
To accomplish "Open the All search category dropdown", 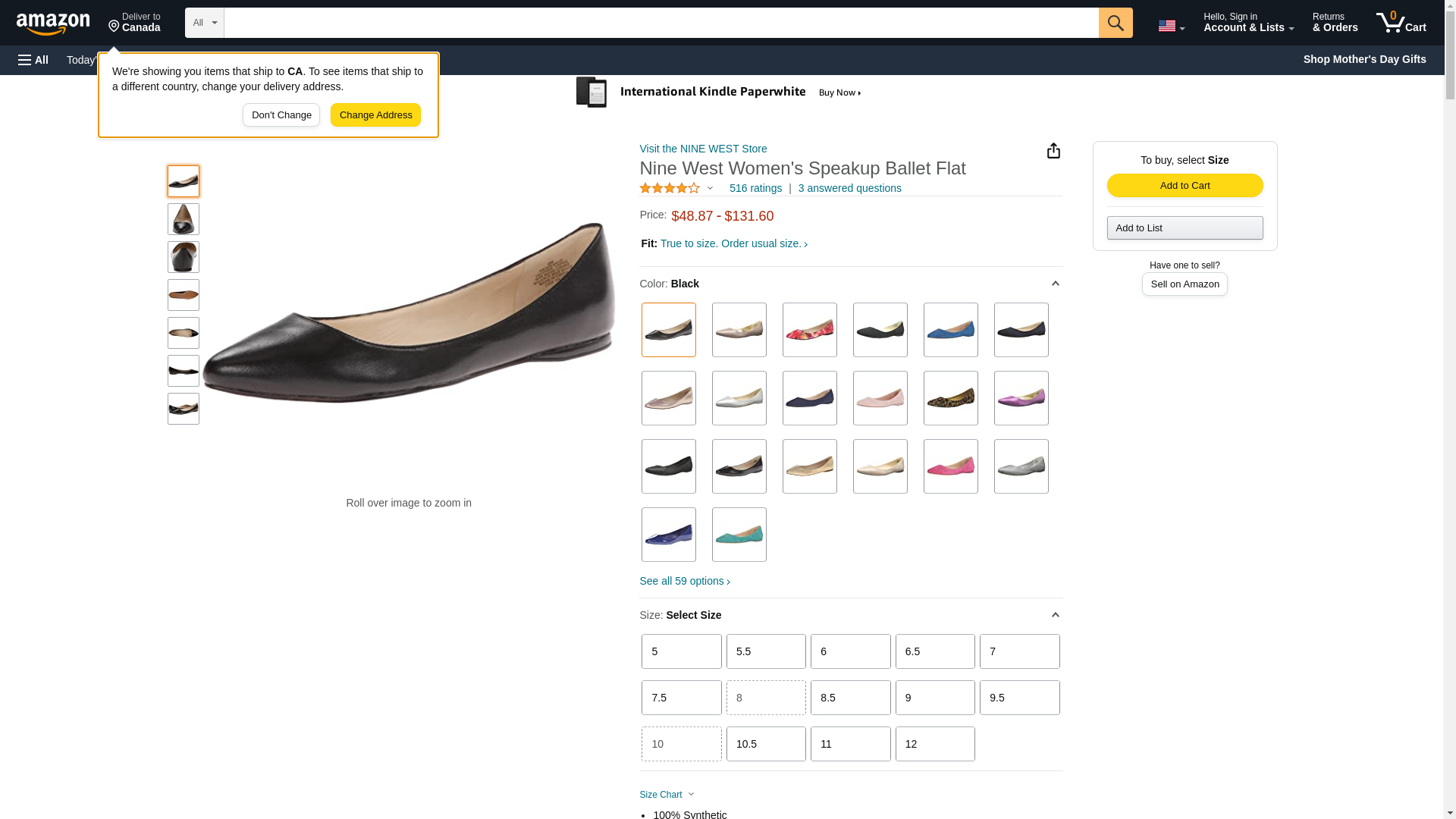I will 204,23.
